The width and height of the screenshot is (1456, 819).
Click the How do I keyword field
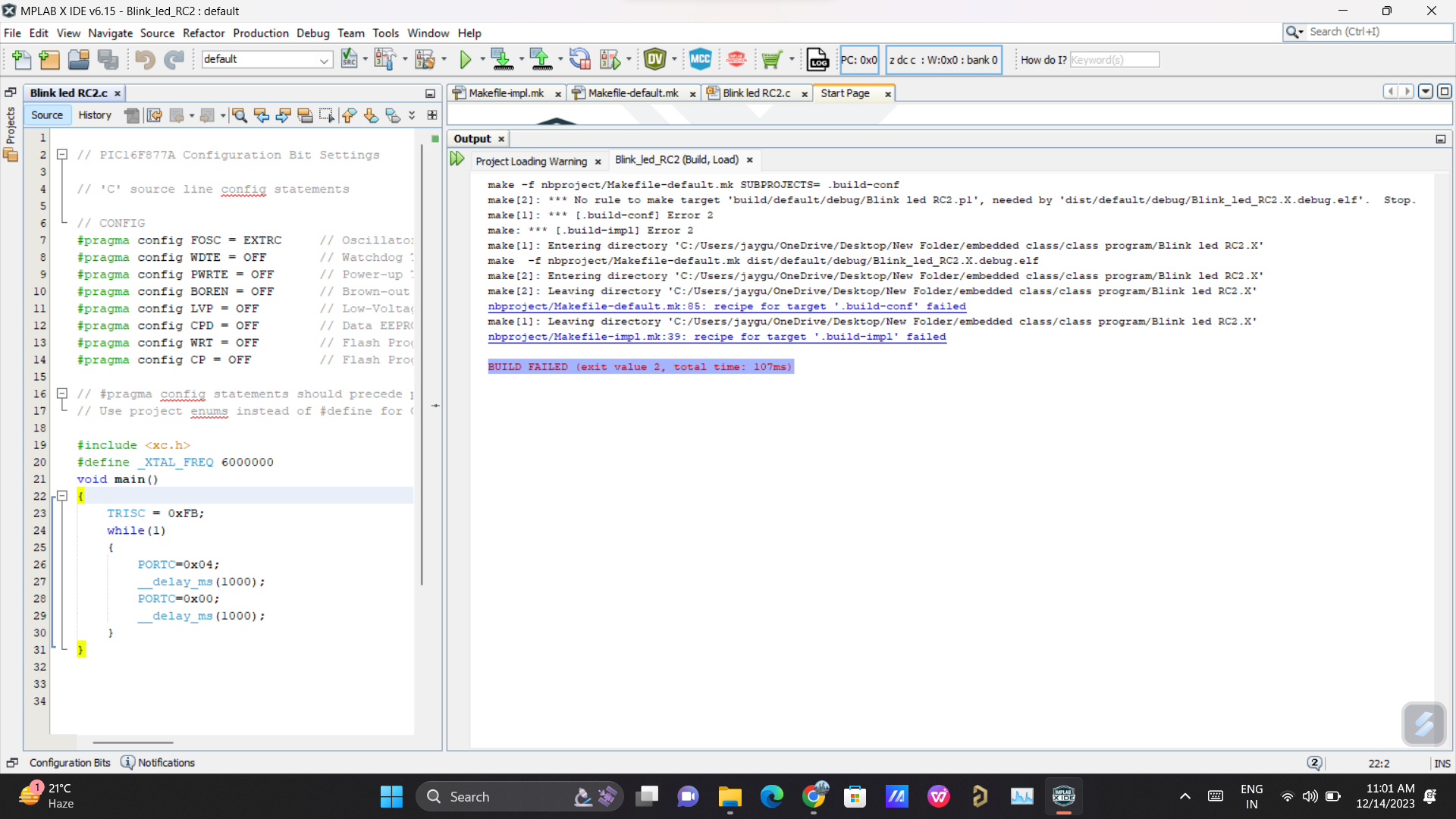coord(1114,60)
